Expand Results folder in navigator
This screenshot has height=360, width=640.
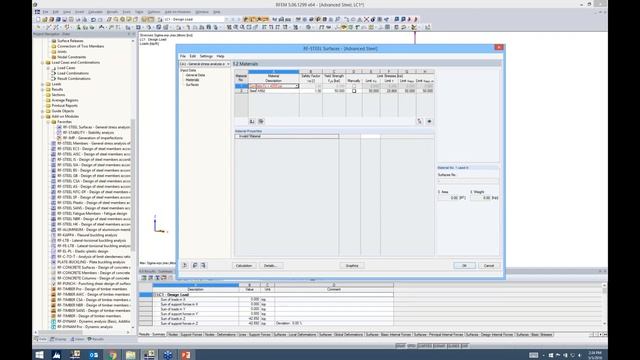(x=42, y=89)
